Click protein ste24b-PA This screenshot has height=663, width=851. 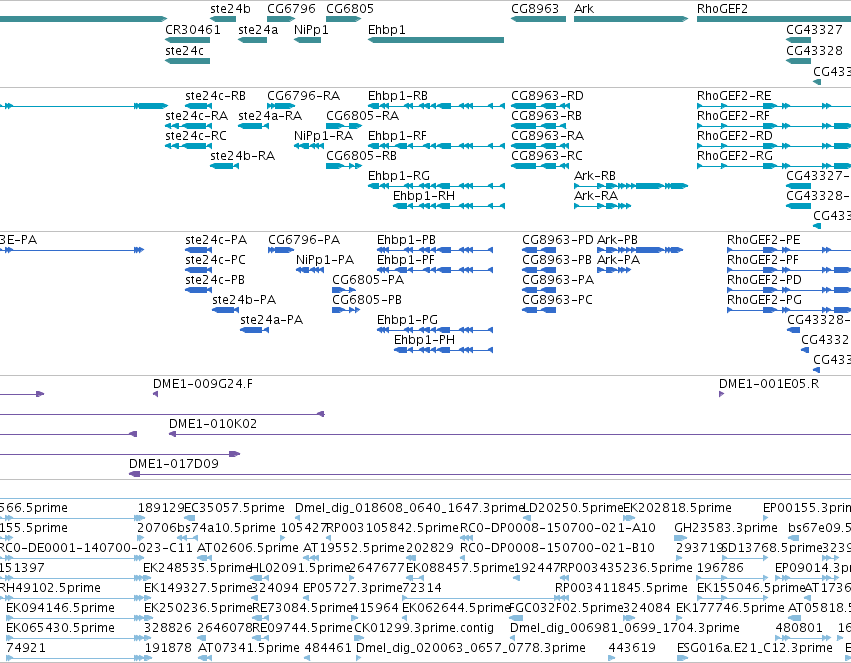pyautogui.click(x=226, y=310)
